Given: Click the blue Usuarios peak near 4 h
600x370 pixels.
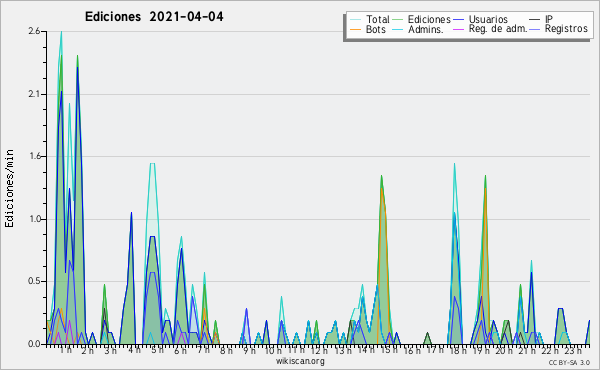Looking at the screenshot, I should [131, 213].
